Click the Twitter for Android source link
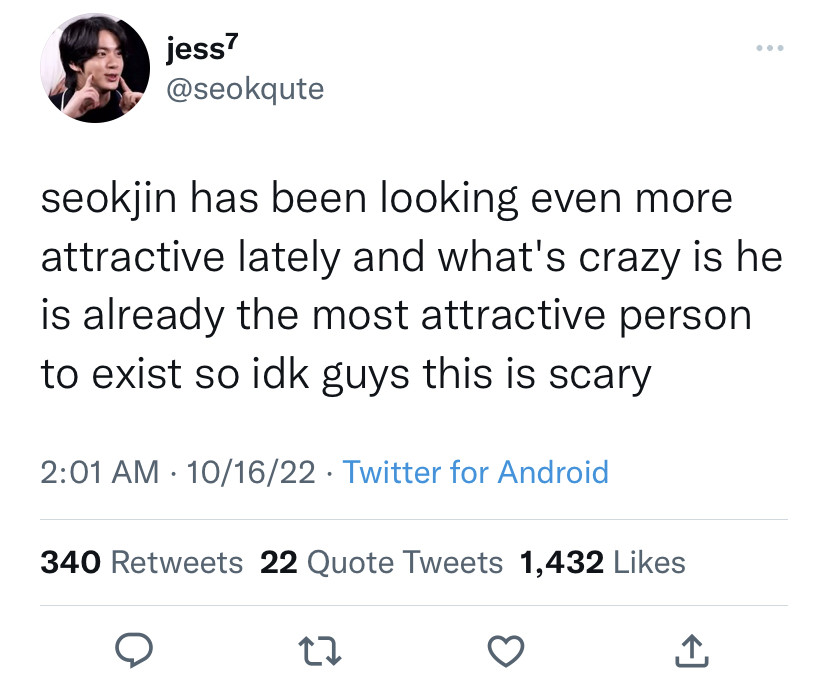The height and width of the screenshot is (677, 828). (475, 472)
